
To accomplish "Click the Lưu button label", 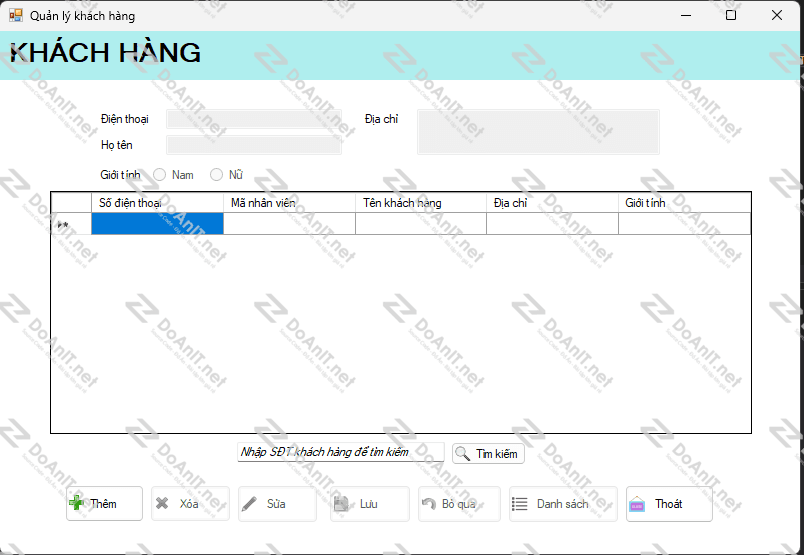I will click(369, 504).
